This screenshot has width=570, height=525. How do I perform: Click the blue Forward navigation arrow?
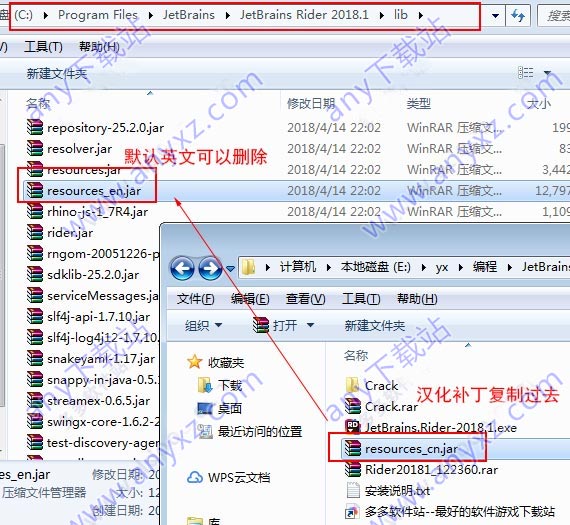pyautogui.click(x=210, y=269)
